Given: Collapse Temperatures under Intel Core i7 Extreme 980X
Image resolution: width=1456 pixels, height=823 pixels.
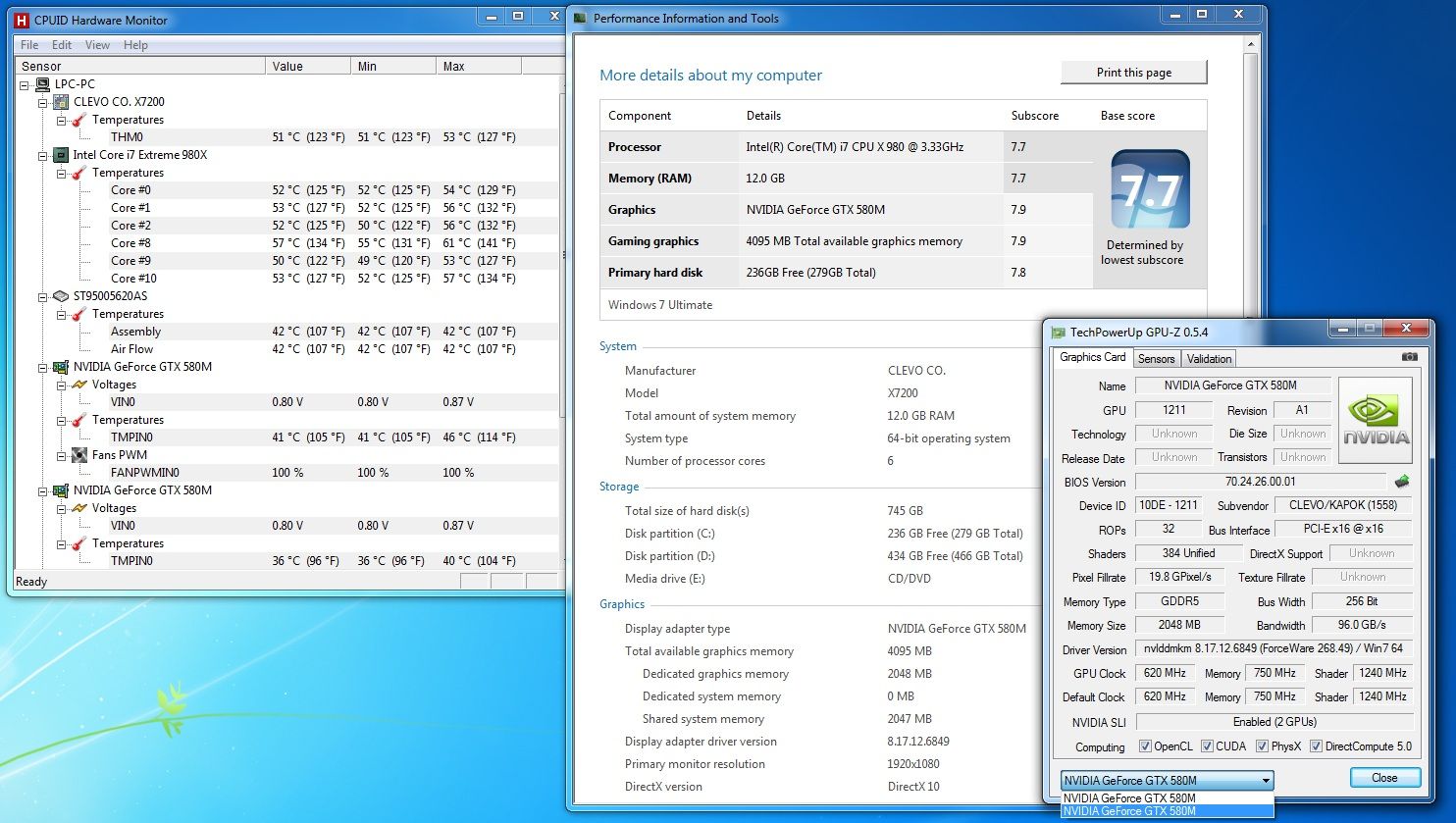Looking at the screenshot, I should (x=62, y=173).
